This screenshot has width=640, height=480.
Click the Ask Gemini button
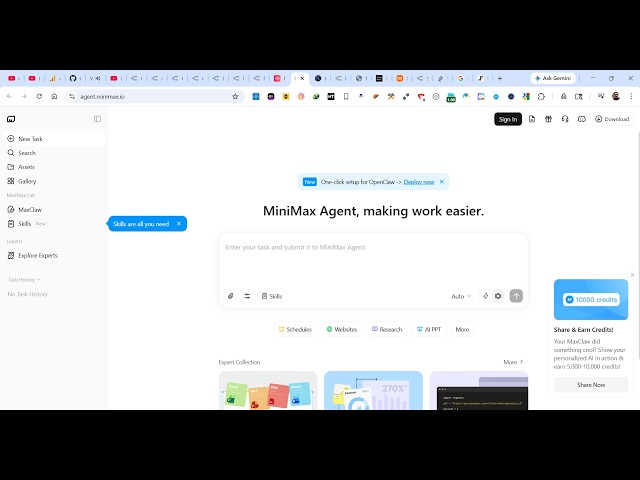click(x=553, y=78)
